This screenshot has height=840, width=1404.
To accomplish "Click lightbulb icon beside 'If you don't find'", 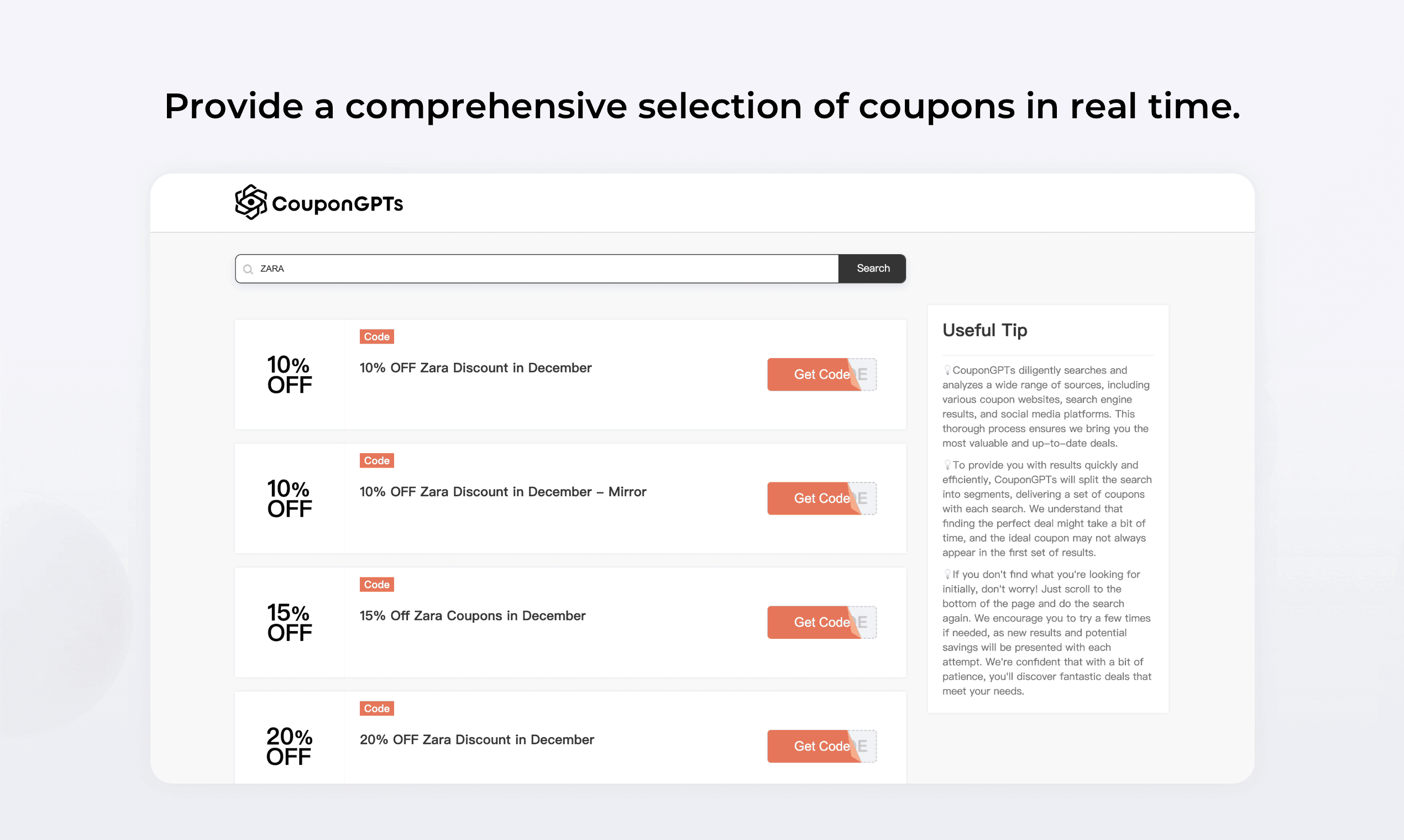I will [947, 574].
